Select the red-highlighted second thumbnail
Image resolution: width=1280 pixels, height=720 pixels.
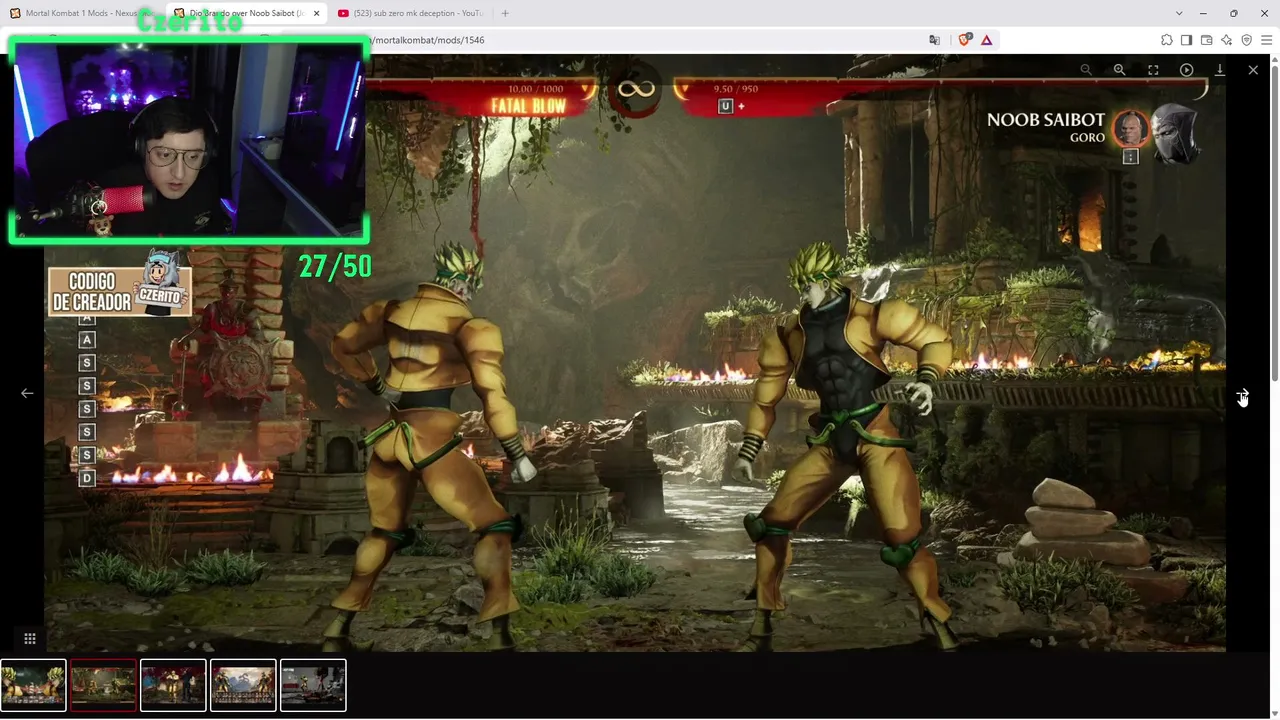(103, 685)
